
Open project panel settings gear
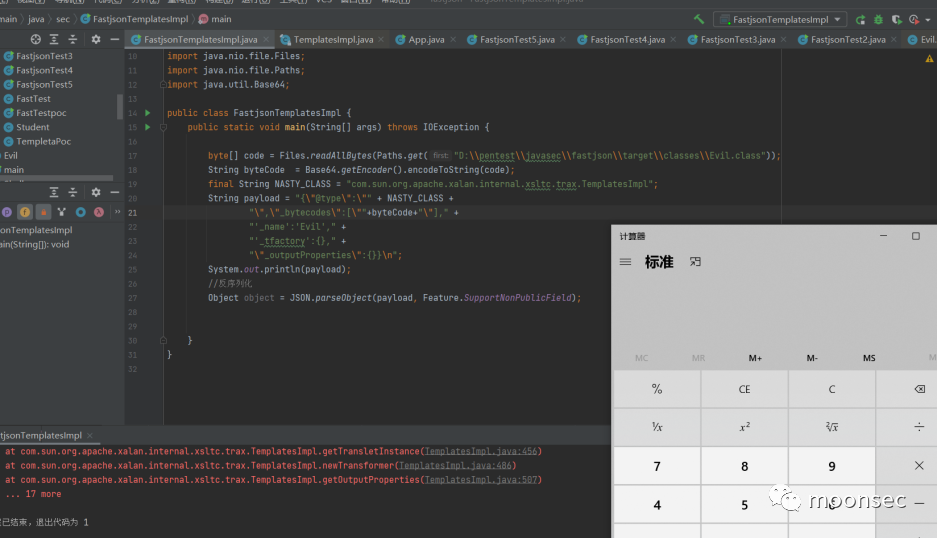click(x=96, y=39)
